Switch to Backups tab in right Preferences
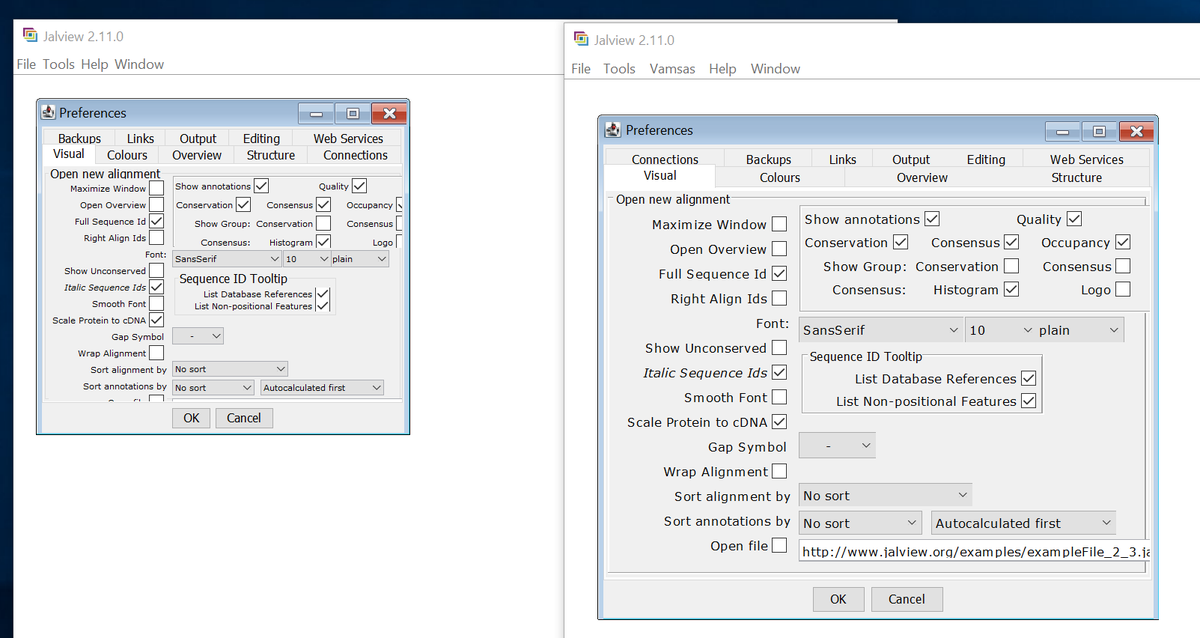The height and width of the screenshot is (638, 1200). 768,159
